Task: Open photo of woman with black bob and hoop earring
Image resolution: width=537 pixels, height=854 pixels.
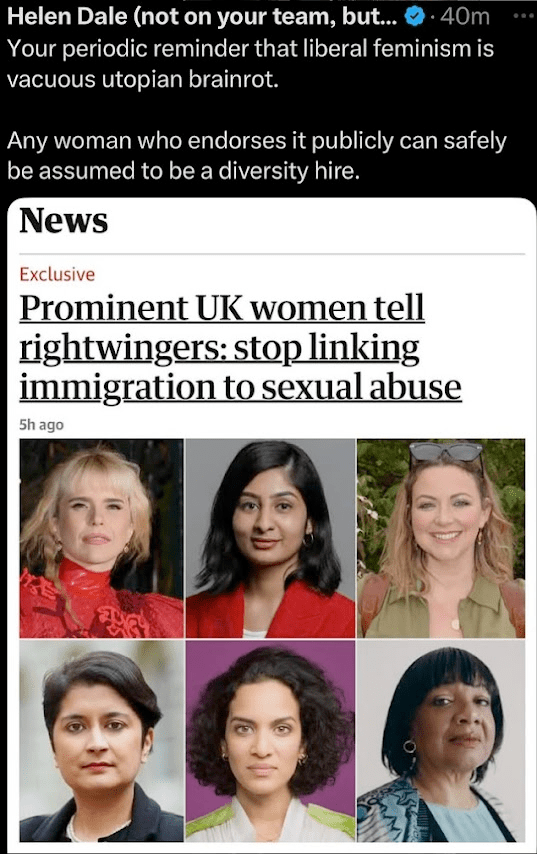Action: 441,741
